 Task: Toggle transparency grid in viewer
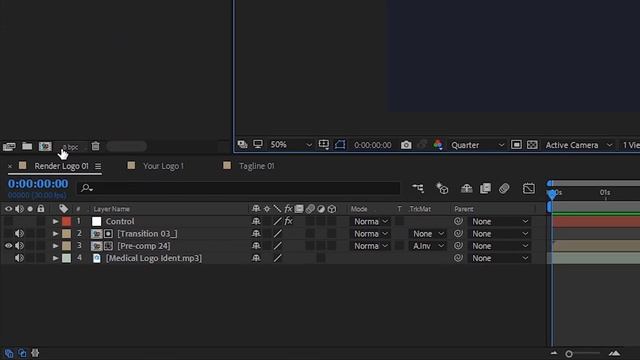532,144
